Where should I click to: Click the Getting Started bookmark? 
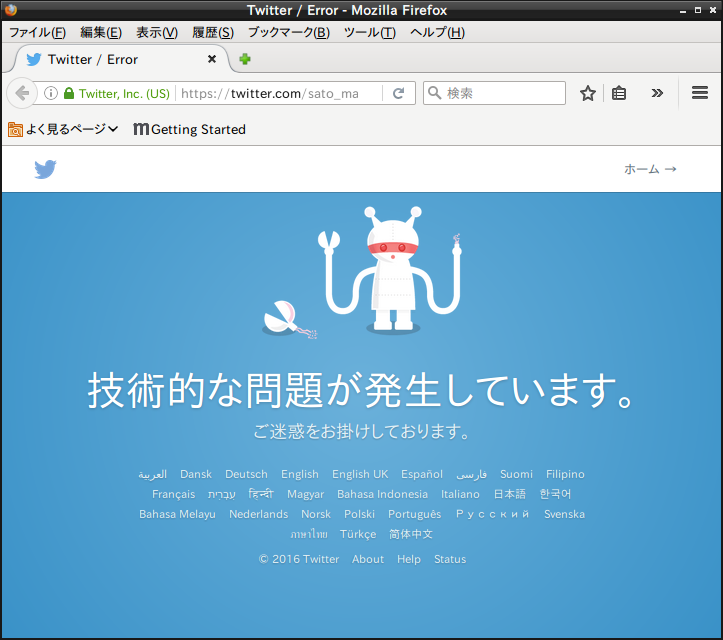click(190, 129)
